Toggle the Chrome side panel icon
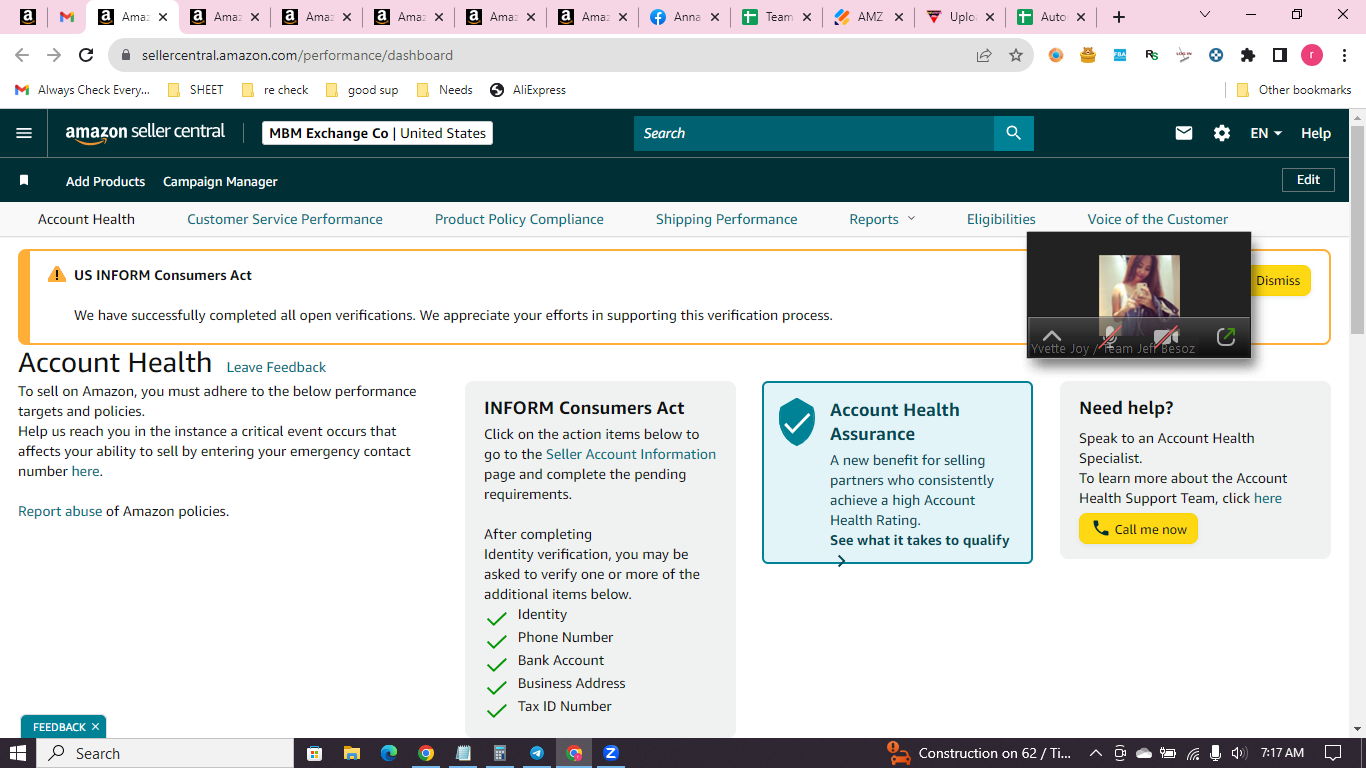1366x768 pixels. click(x=1280, y=55)
